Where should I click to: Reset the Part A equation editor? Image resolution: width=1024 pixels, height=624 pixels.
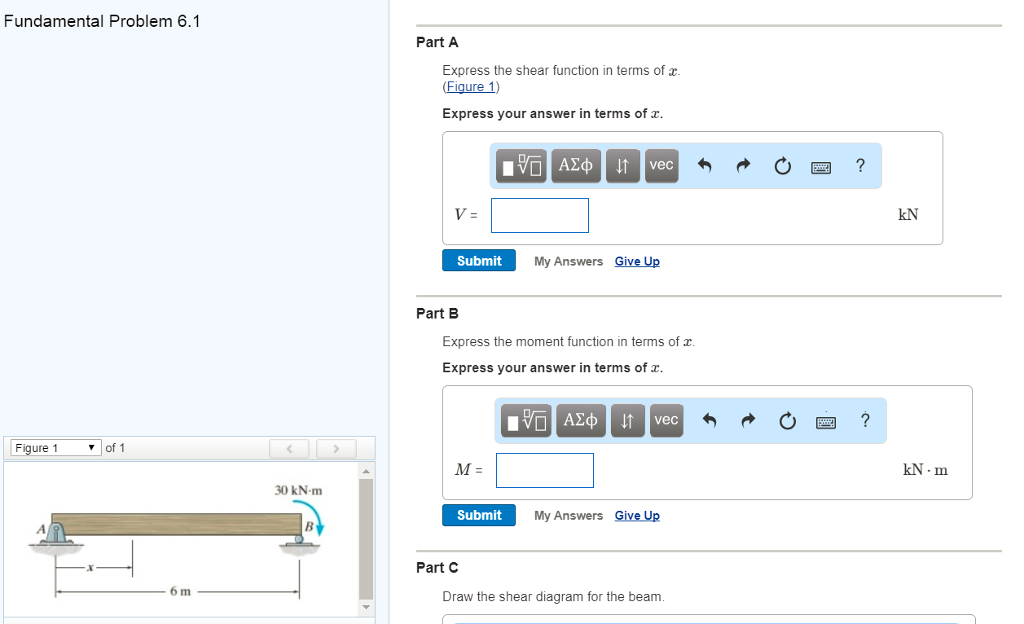click(x=782, y=166)
